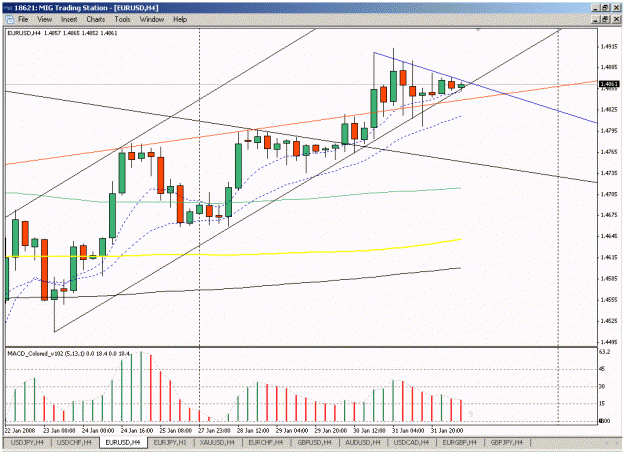
Task: Click the 1.4915 price axis label
Action: coord(609,47)
